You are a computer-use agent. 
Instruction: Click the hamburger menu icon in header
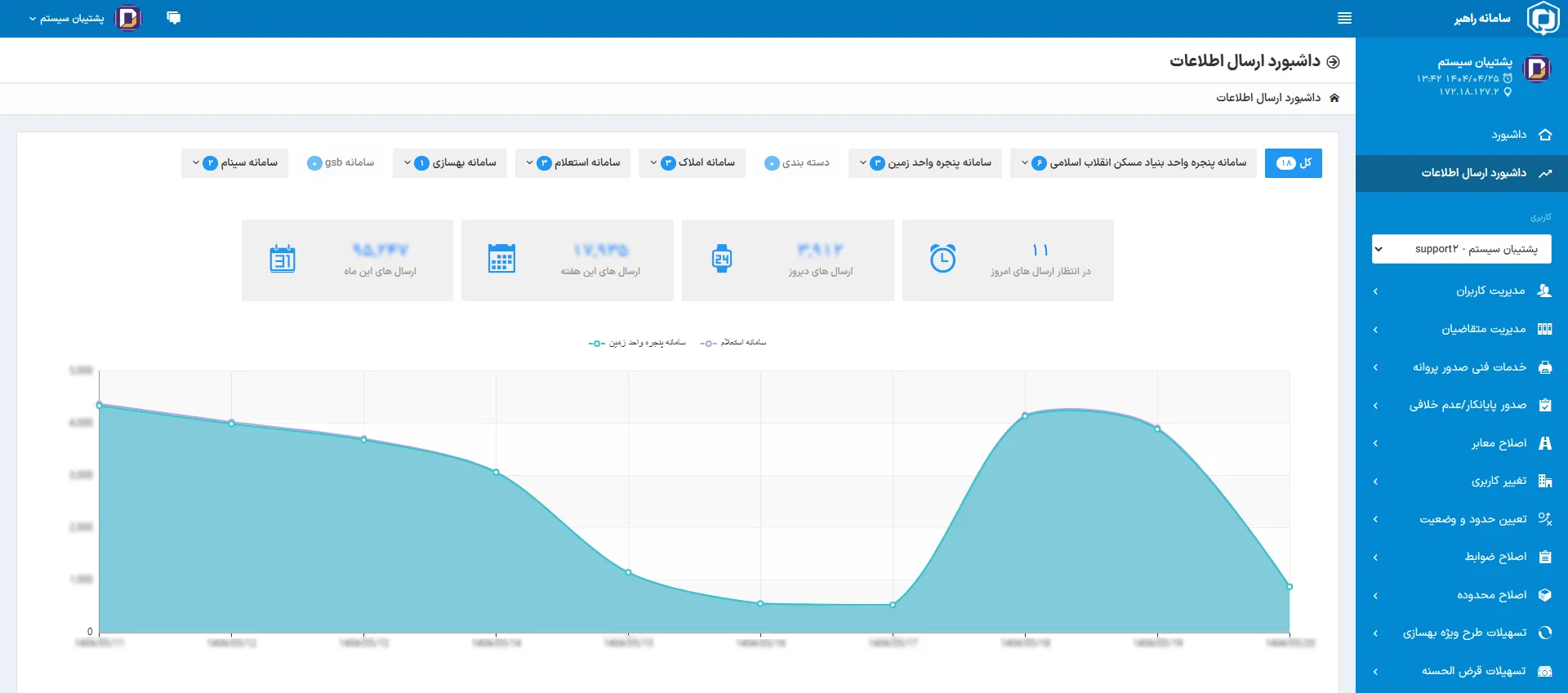click(x=1344, y=18)
